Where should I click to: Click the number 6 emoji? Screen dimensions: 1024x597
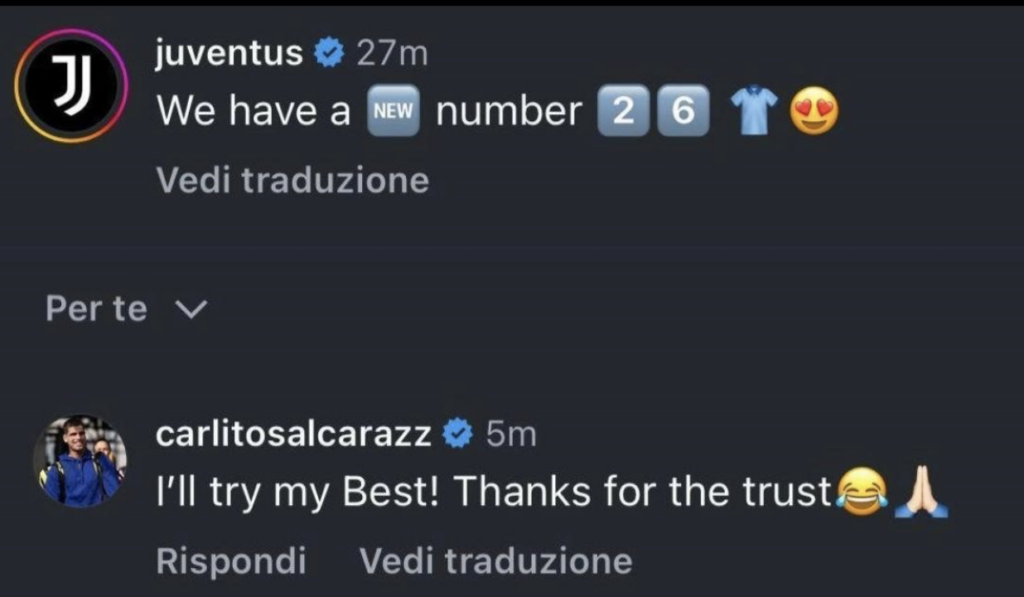coord(683,112)
